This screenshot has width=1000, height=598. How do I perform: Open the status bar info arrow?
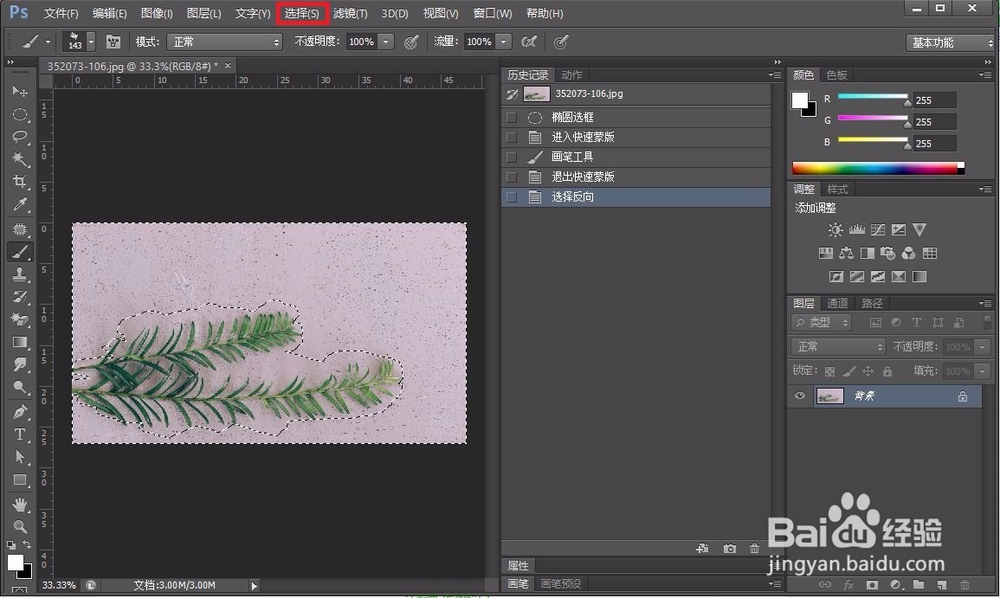pos(254,585)
